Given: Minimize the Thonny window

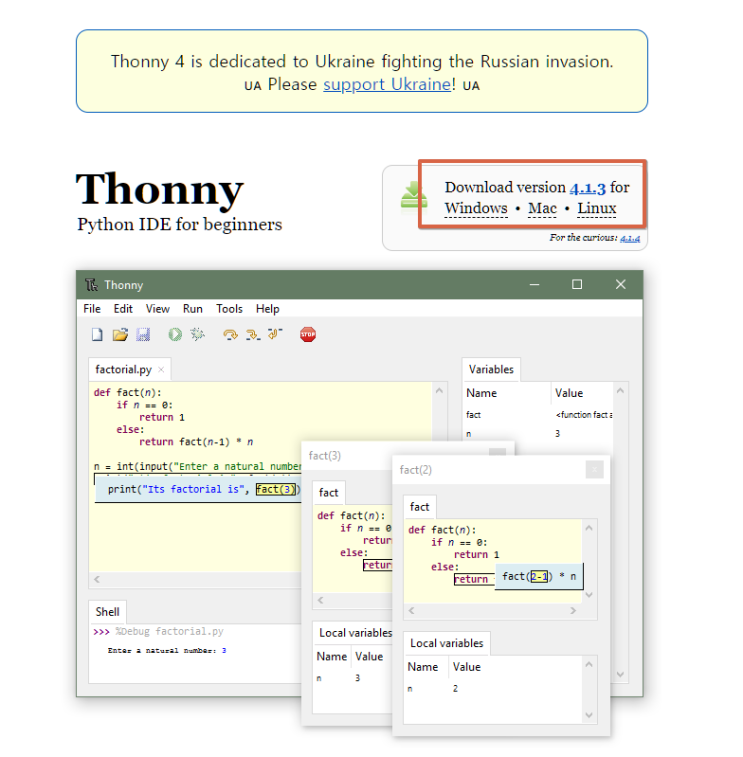Looking at the screenshot, I should (x=534, y=284).
